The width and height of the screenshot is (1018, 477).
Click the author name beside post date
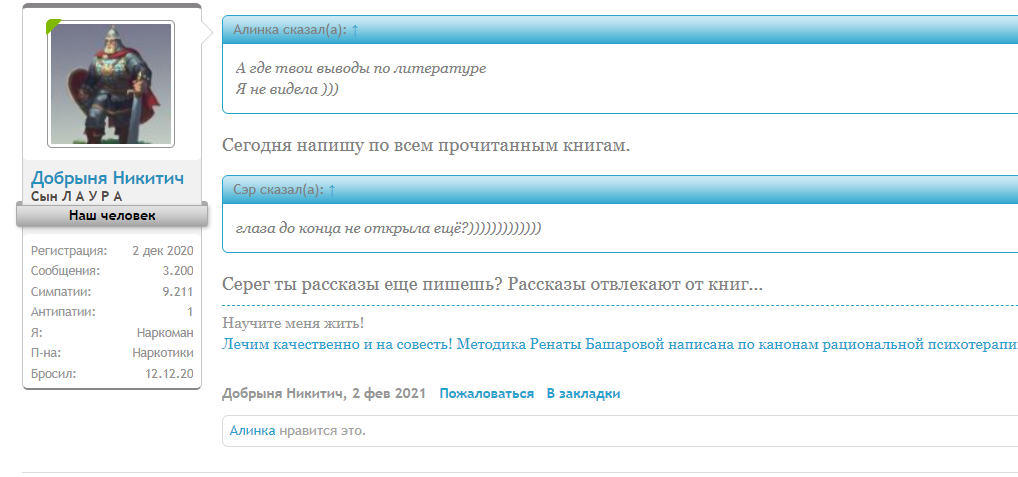coord(282,393)
